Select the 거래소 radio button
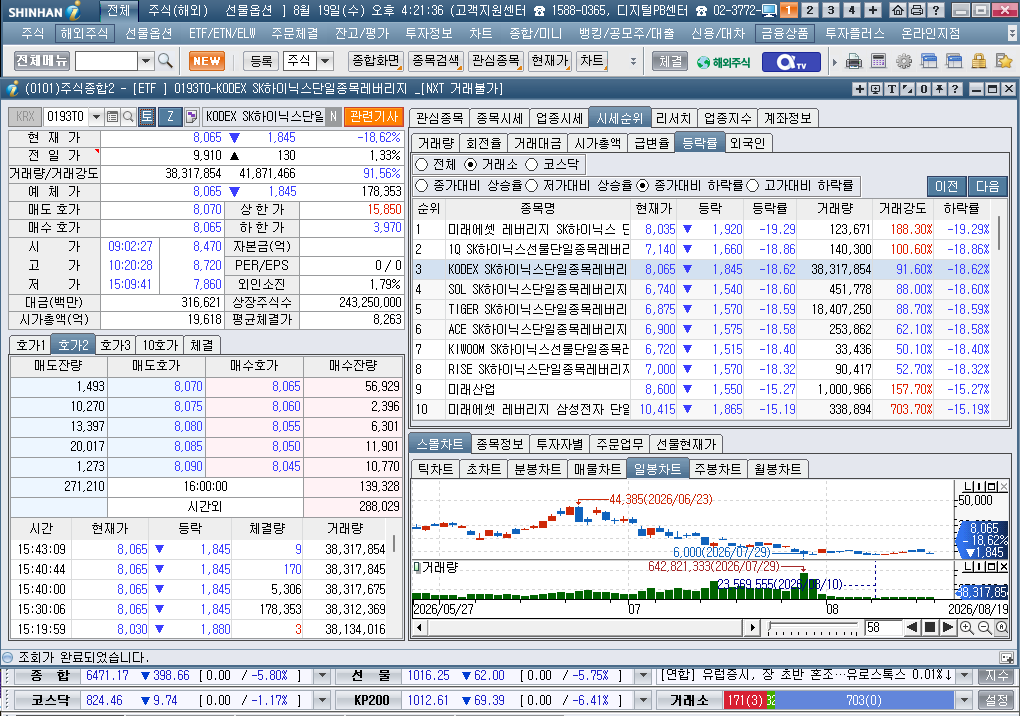This screenshot has width=1020, height=716. tap(471, 165)
